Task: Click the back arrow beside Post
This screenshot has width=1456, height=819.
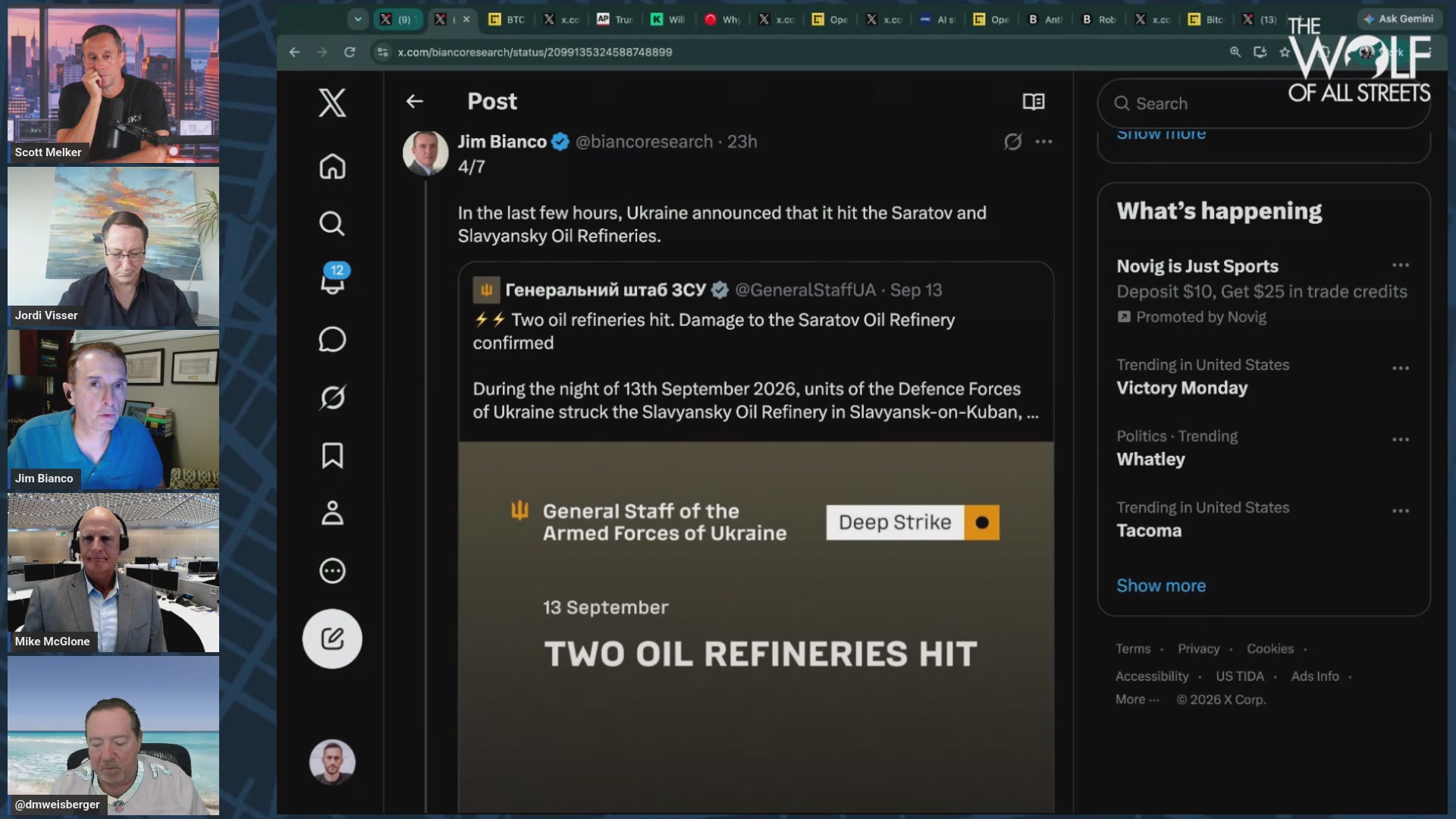Action: tap(414, 102)
